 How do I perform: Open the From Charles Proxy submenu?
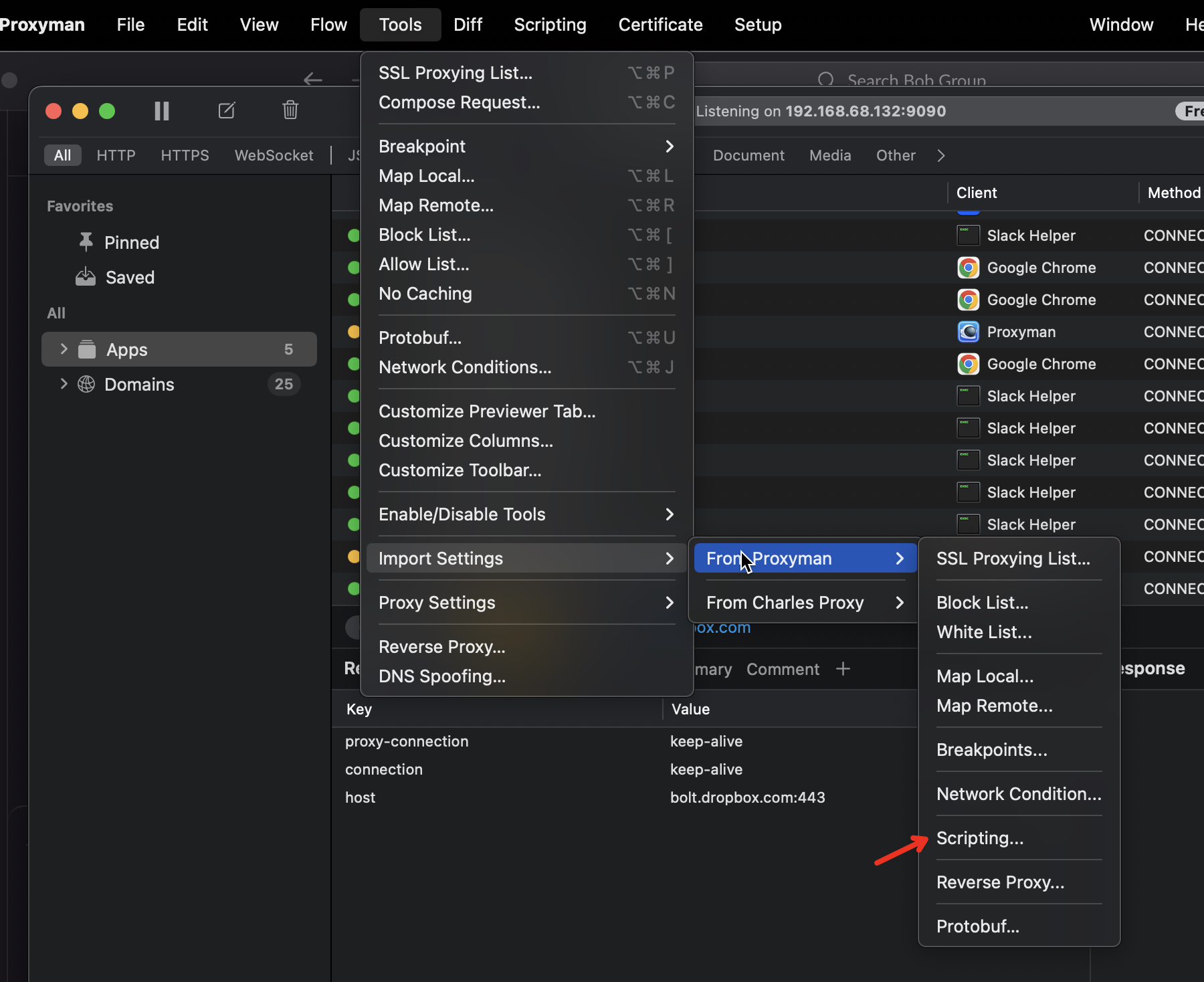point(805,603)
